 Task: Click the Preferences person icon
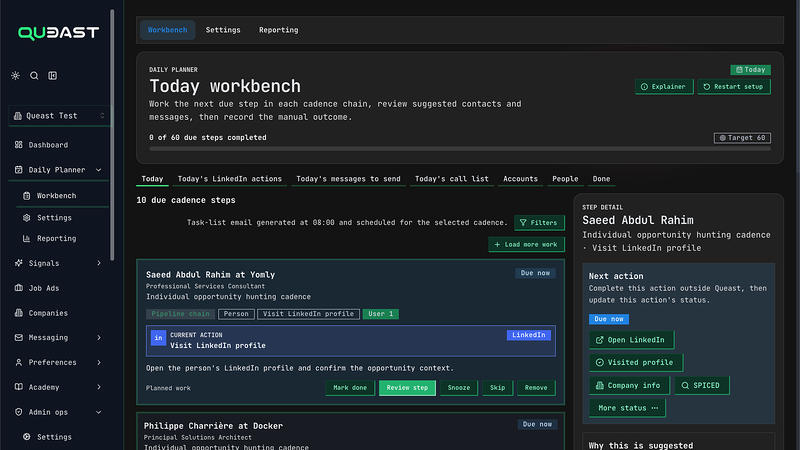coord(19,362)
